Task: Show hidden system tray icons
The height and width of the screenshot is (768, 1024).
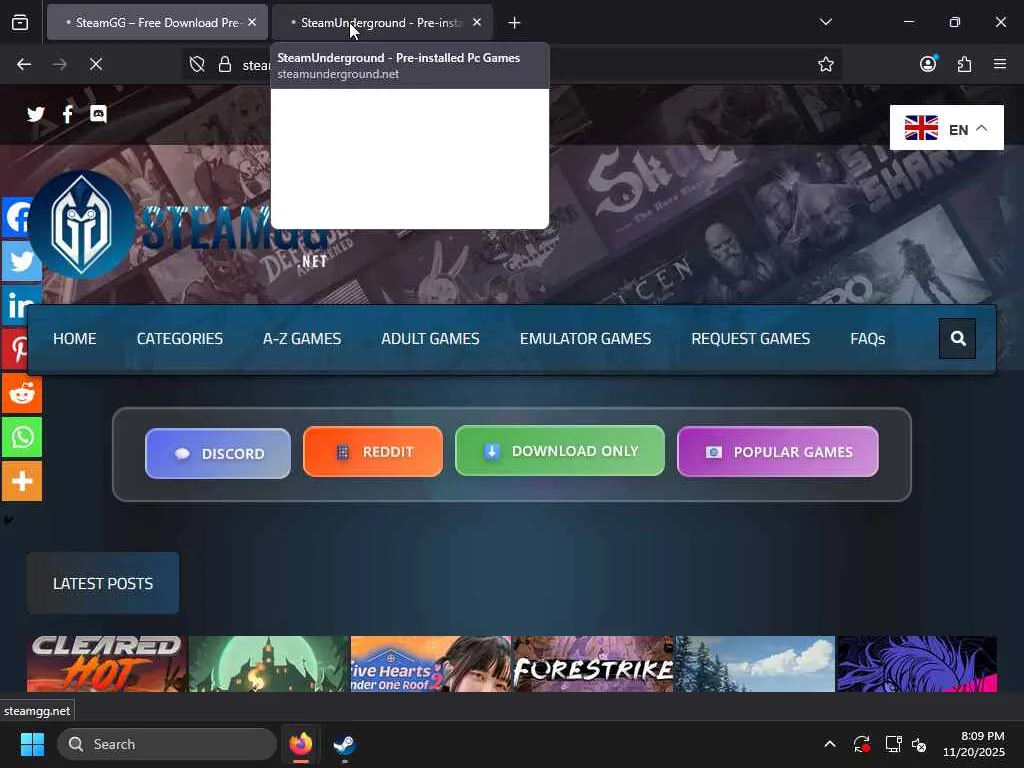Action: coord(829,744)
